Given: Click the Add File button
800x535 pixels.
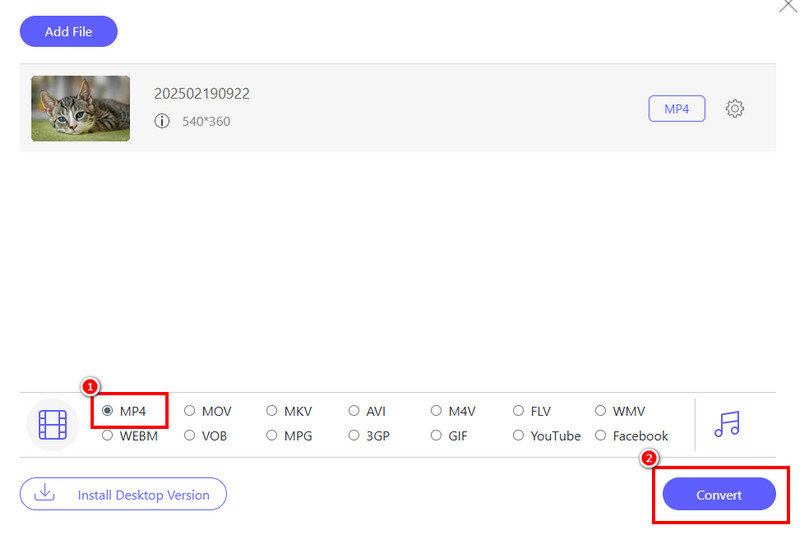Looking at the screenshot, I should click(x=68, y=32).
